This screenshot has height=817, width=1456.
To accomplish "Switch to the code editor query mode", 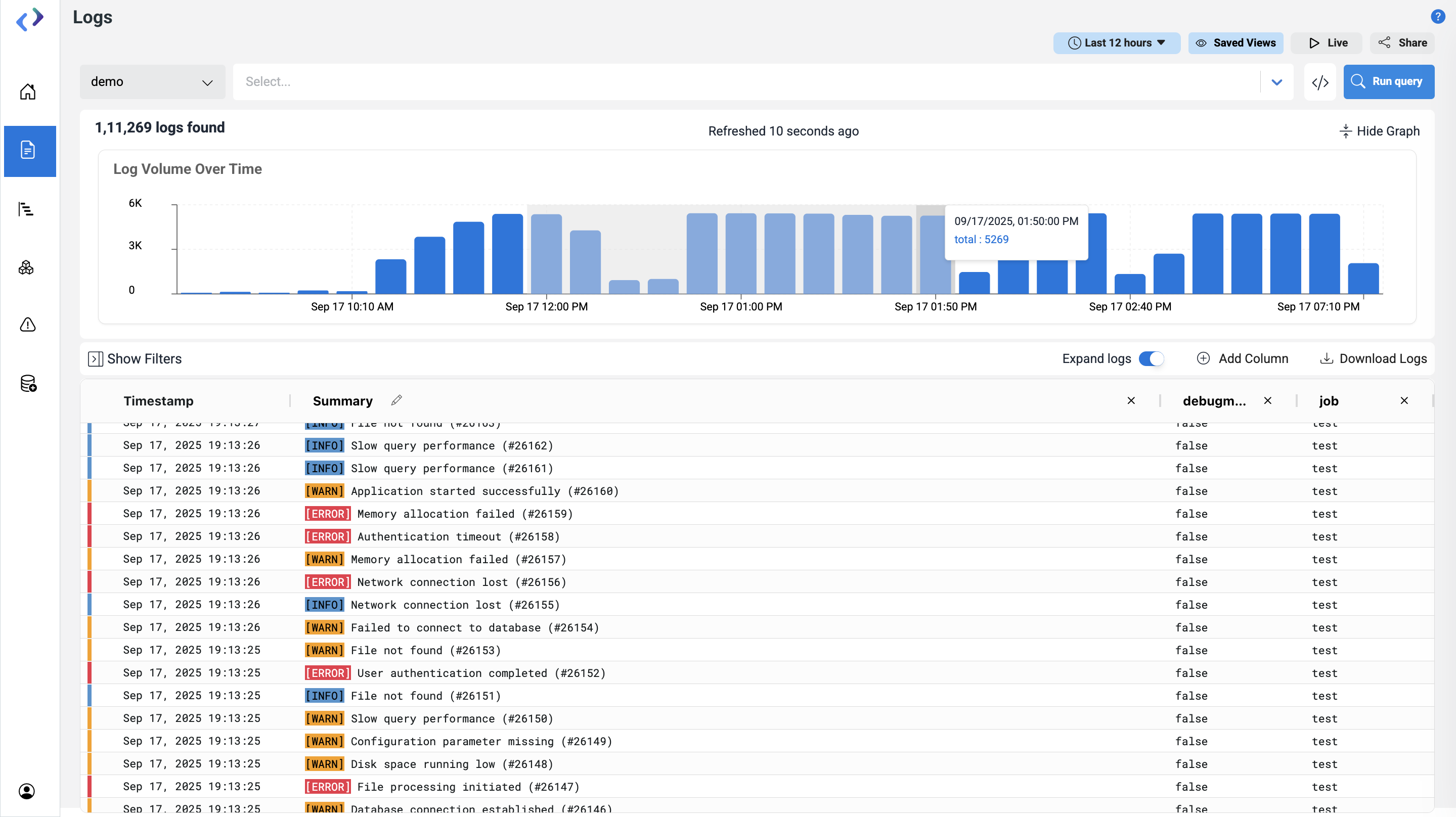I will click(x=1320, y=82).
